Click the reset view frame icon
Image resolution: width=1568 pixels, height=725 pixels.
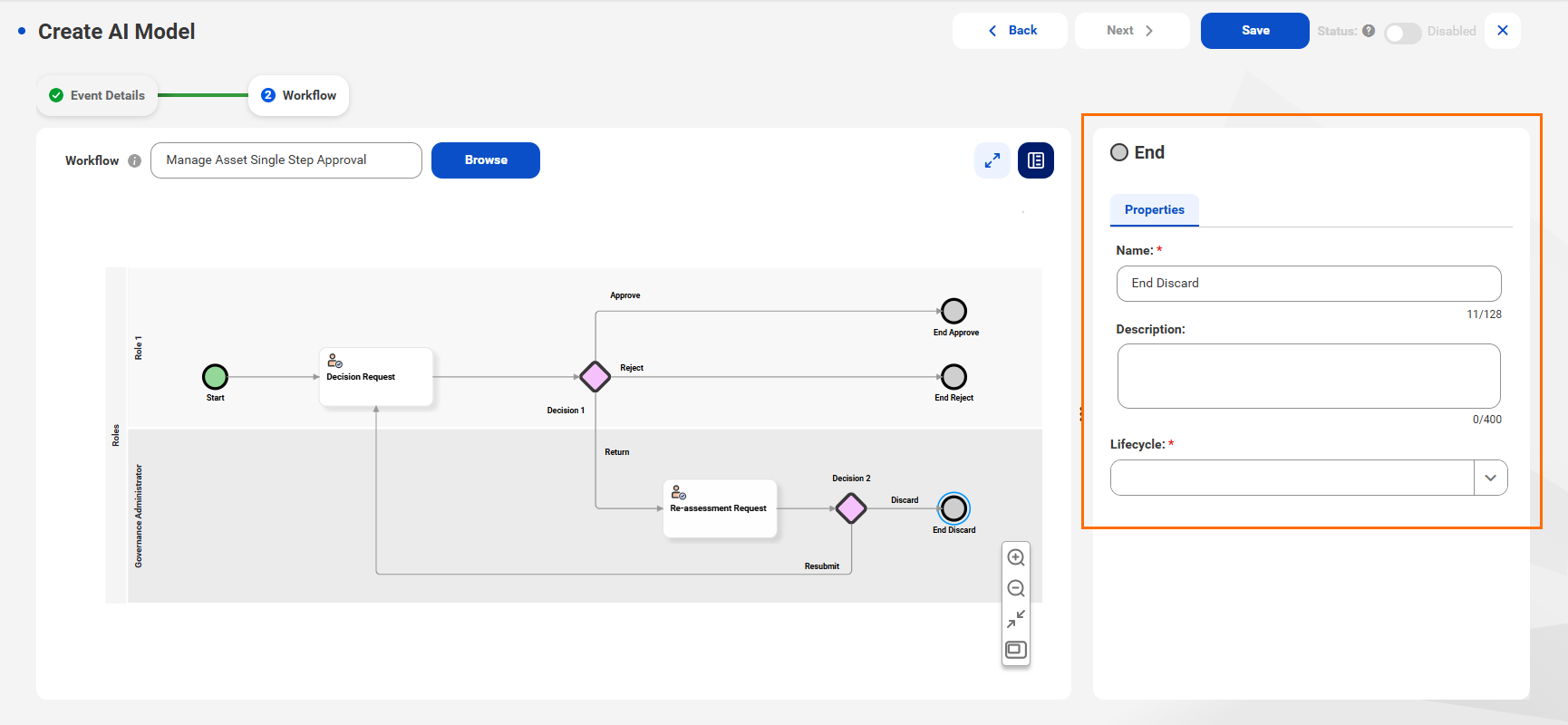[x=1016, y=650]
